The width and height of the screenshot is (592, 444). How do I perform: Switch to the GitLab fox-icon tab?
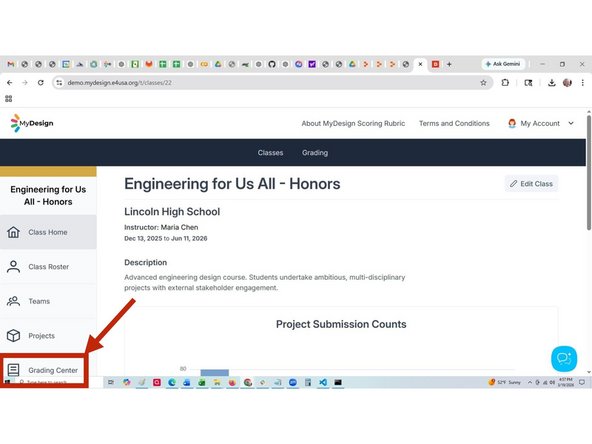tap(149, 64)
